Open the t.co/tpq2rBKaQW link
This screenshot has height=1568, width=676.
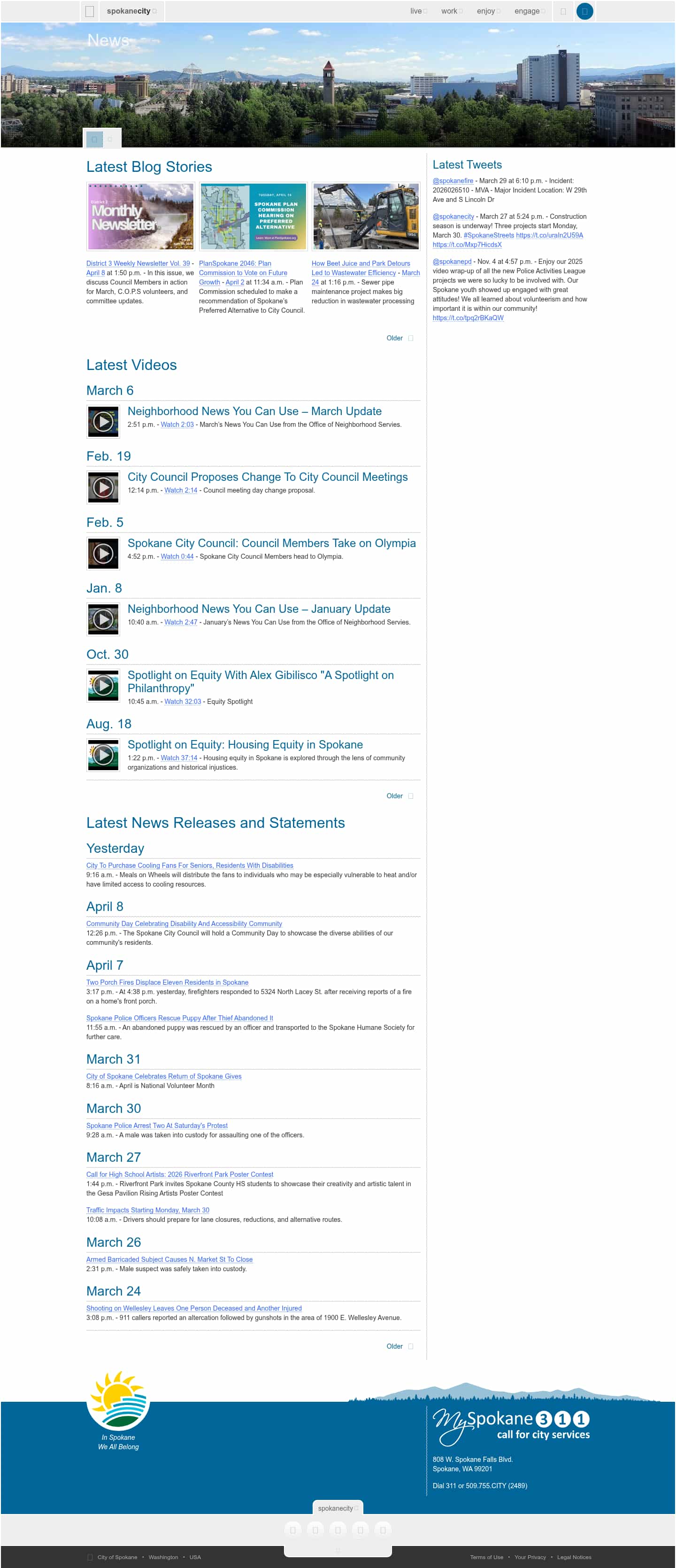tap(468, 318)
